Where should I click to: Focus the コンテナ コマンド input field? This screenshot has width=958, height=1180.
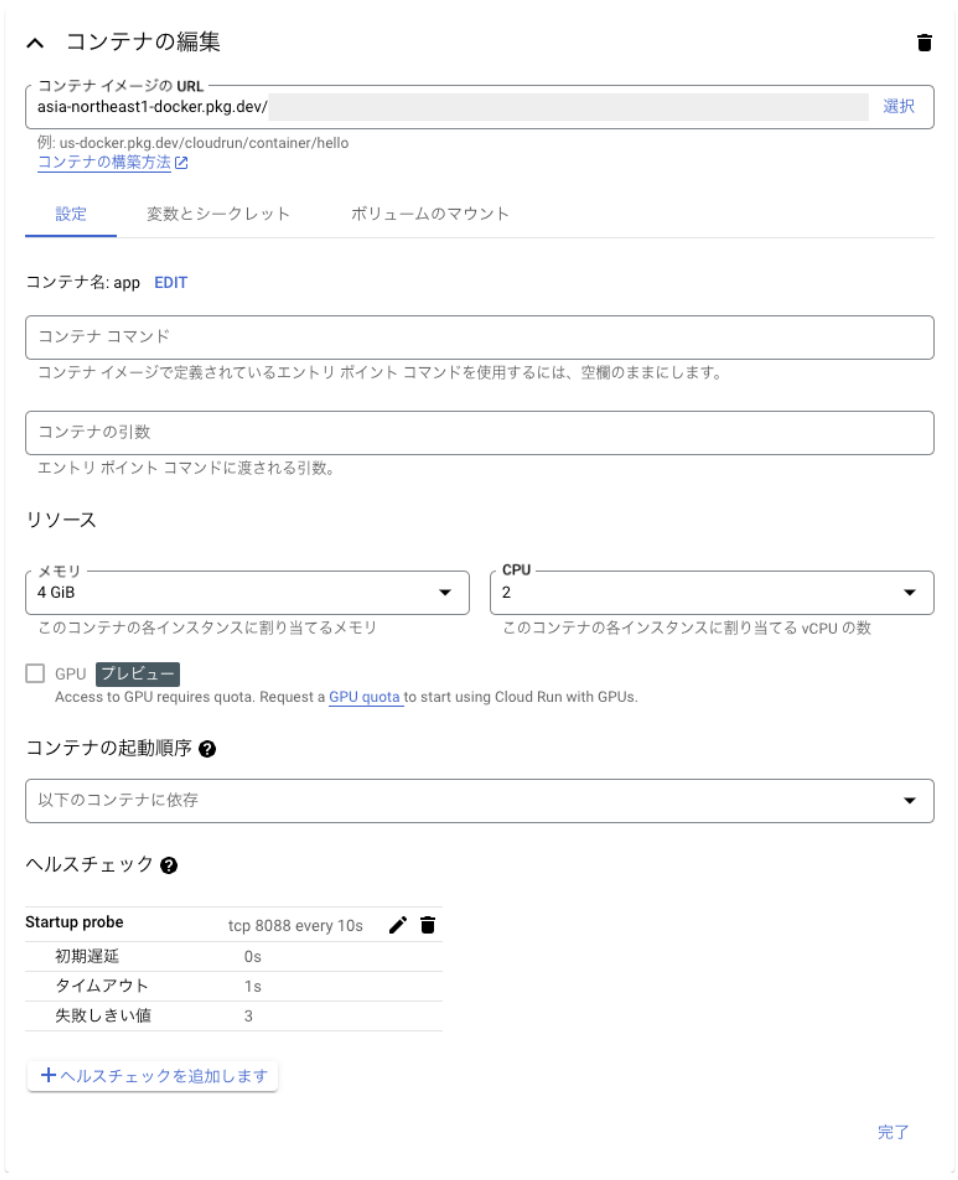[479, 337]
